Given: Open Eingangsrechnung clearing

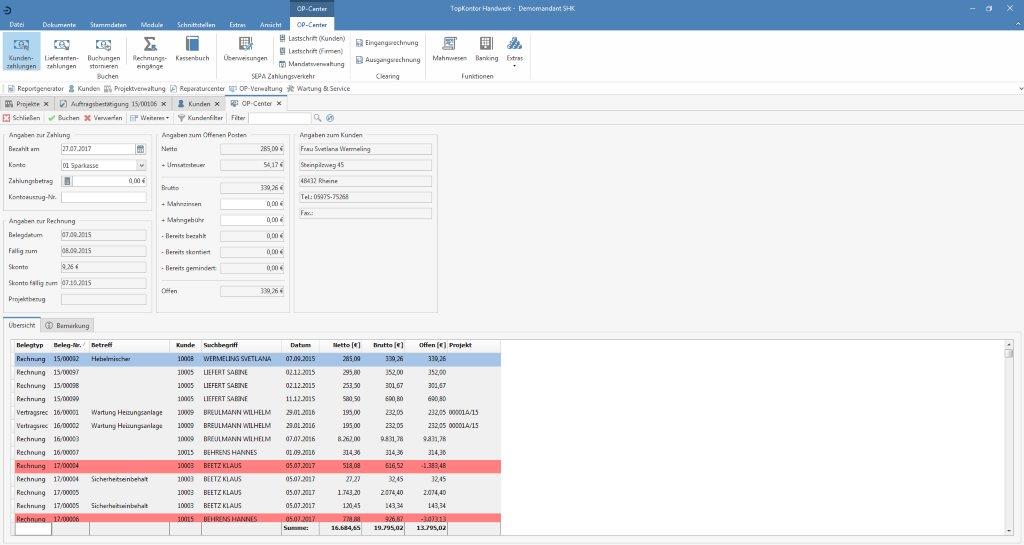Looking at the screenshot, I should (387, 43).
